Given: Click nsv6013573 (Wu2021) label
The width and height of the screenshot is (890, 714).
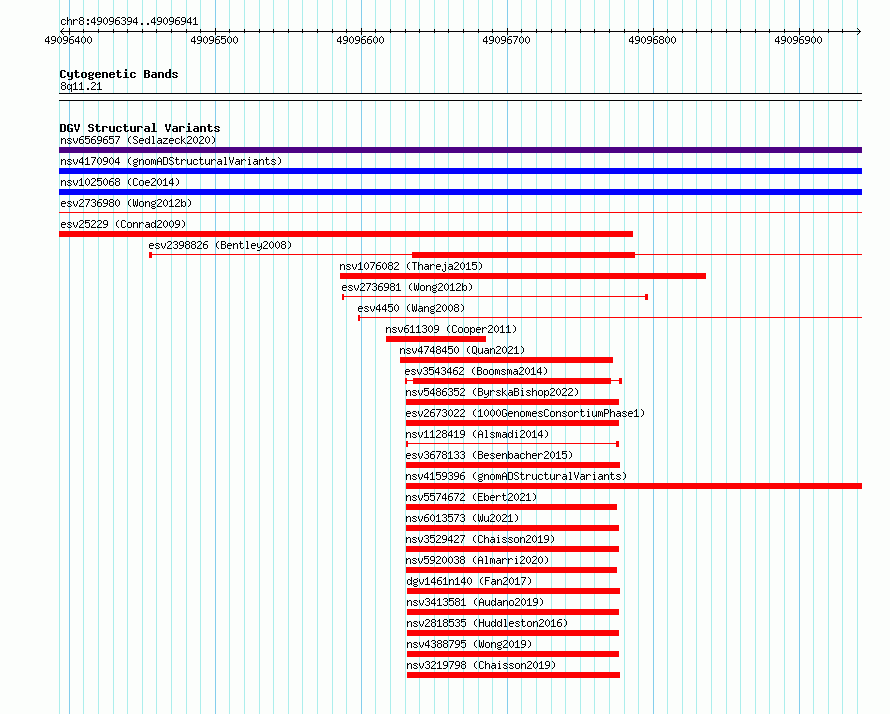Looking at the screenshot, I should coord(462,518).
